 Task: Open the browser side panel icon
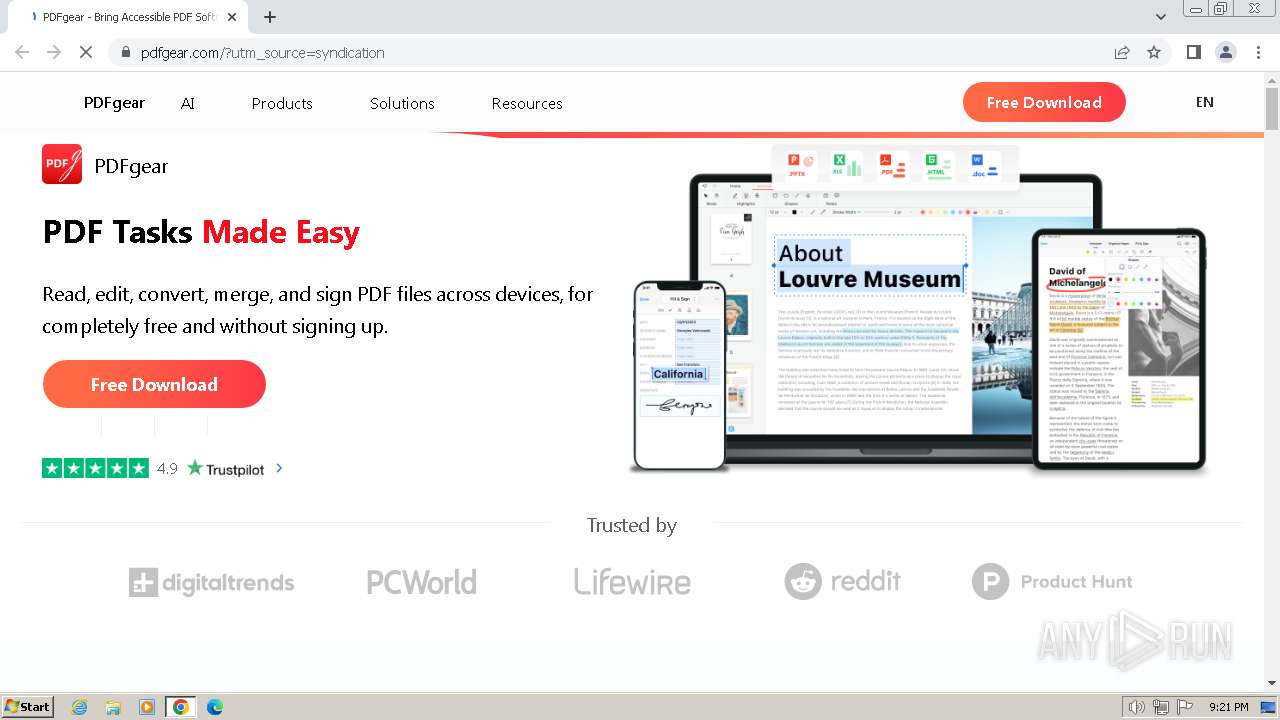pyautogui.click(x=1193, y=52)
